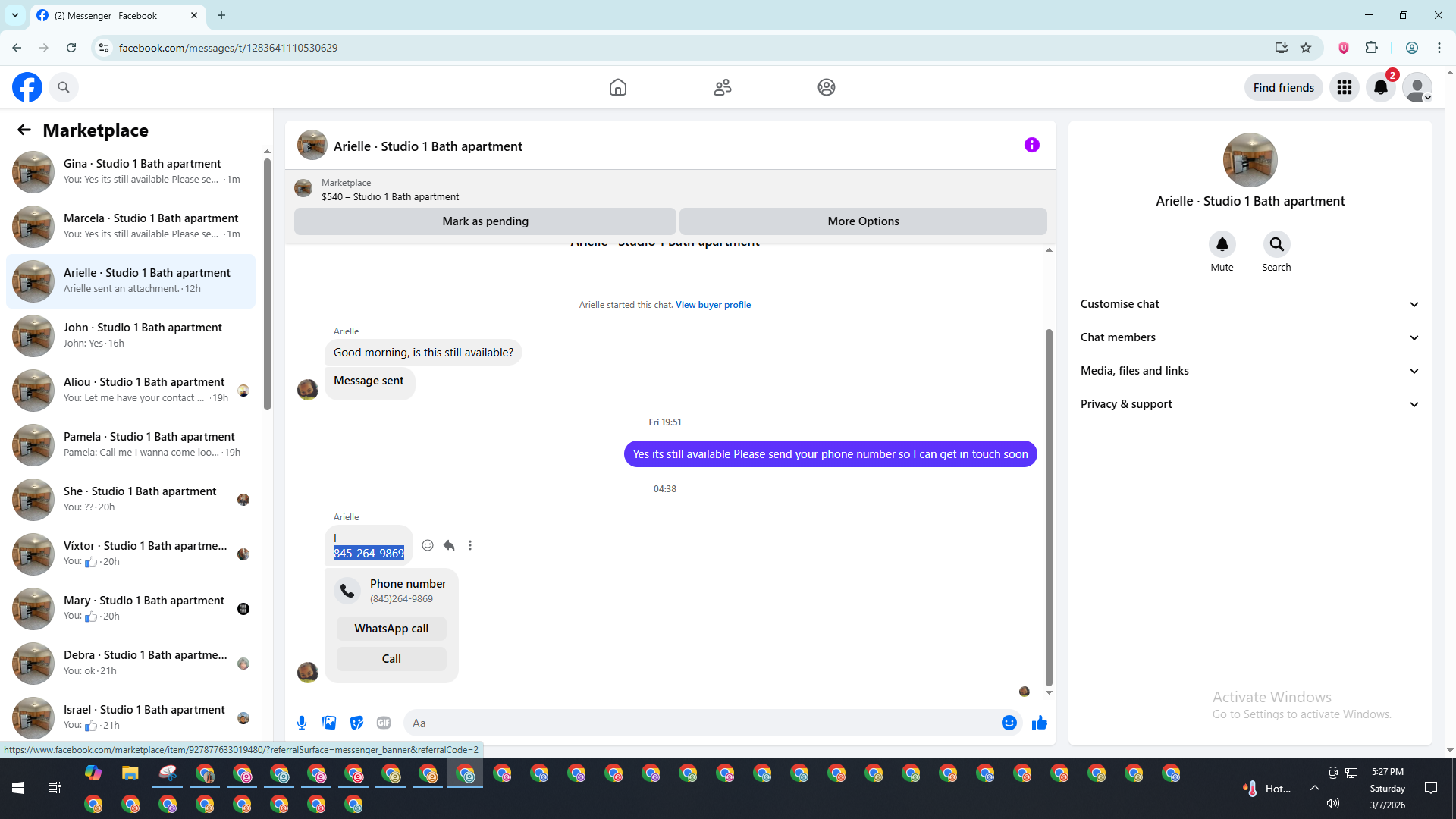Click the Mark as pending button

[485, 221]
